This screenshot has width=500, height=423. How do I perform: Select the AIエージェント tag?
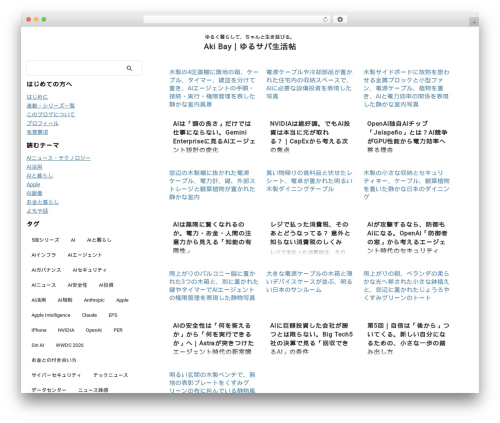tap(85, 255)
